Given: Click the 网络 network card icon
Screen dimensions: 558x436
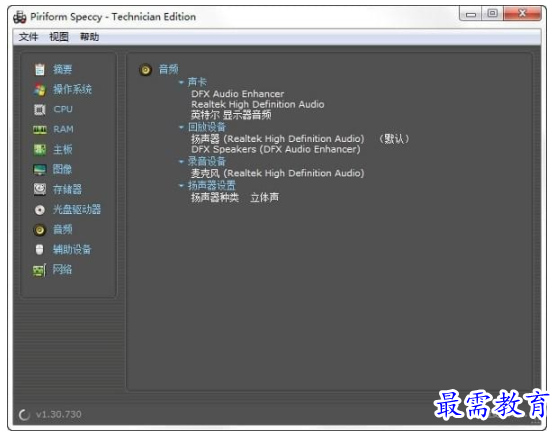Looking at the screenshot, I should [x=40, y=270].
